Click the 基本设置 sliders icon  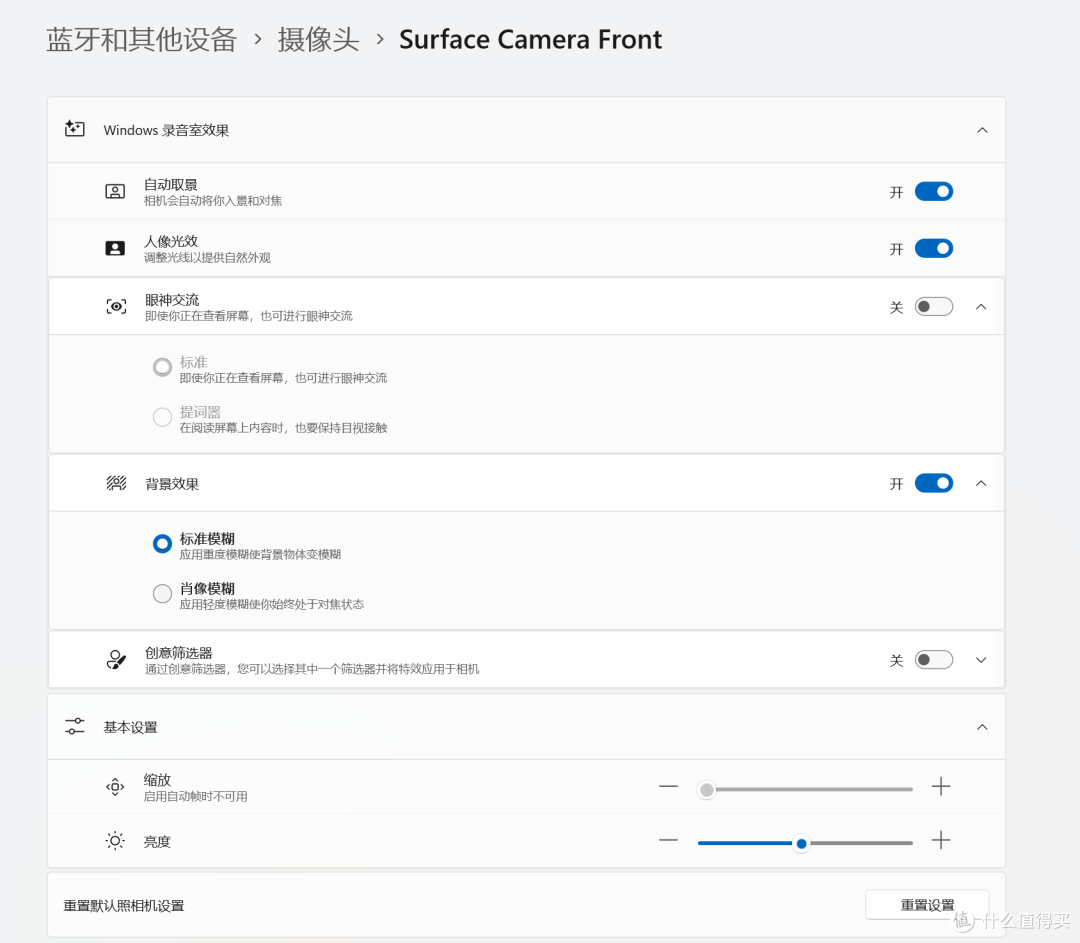[74, 727]
